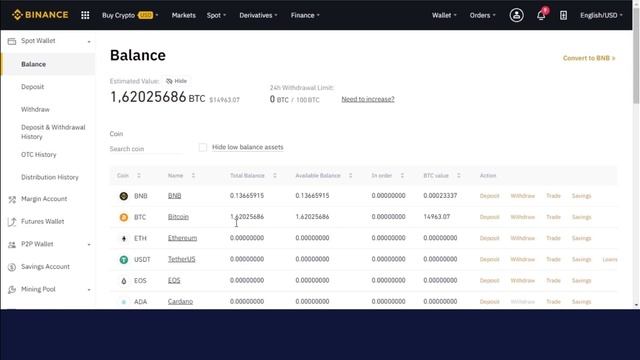Expand the Mining Pool section arrow
The image size is (640, 360).
click(89, 290)
